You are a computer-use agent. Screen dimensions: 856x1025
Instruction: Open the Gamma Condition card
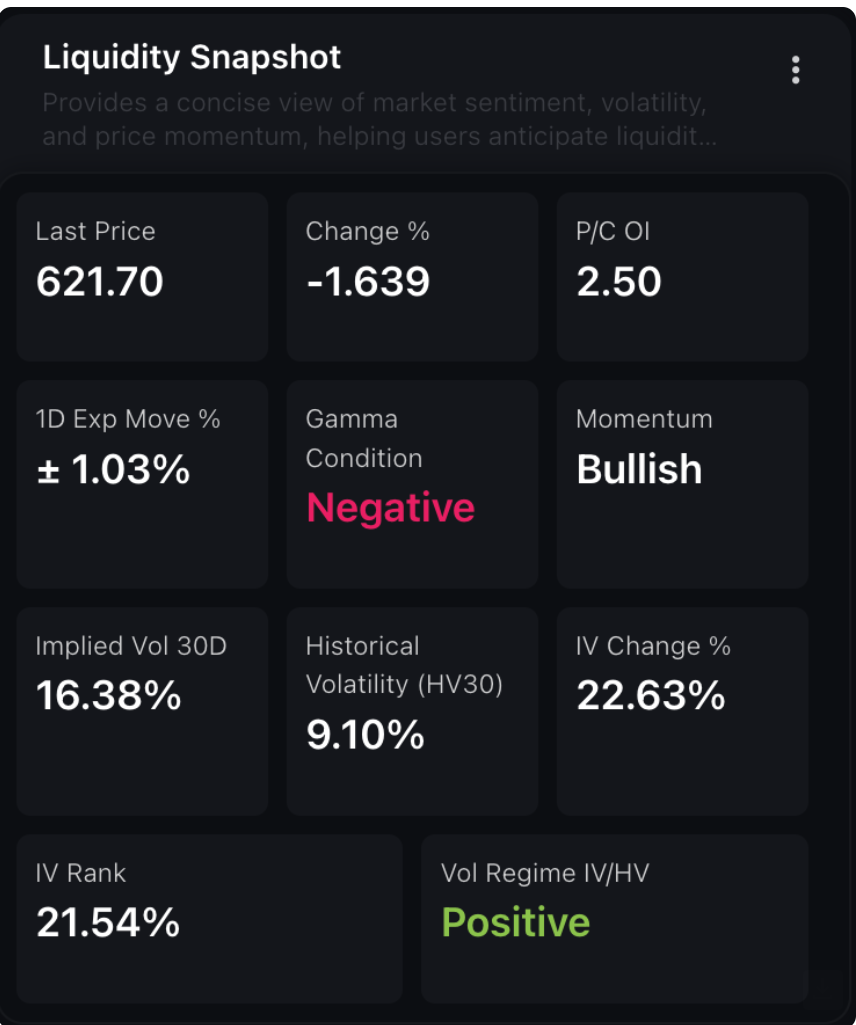coord(413,484)
